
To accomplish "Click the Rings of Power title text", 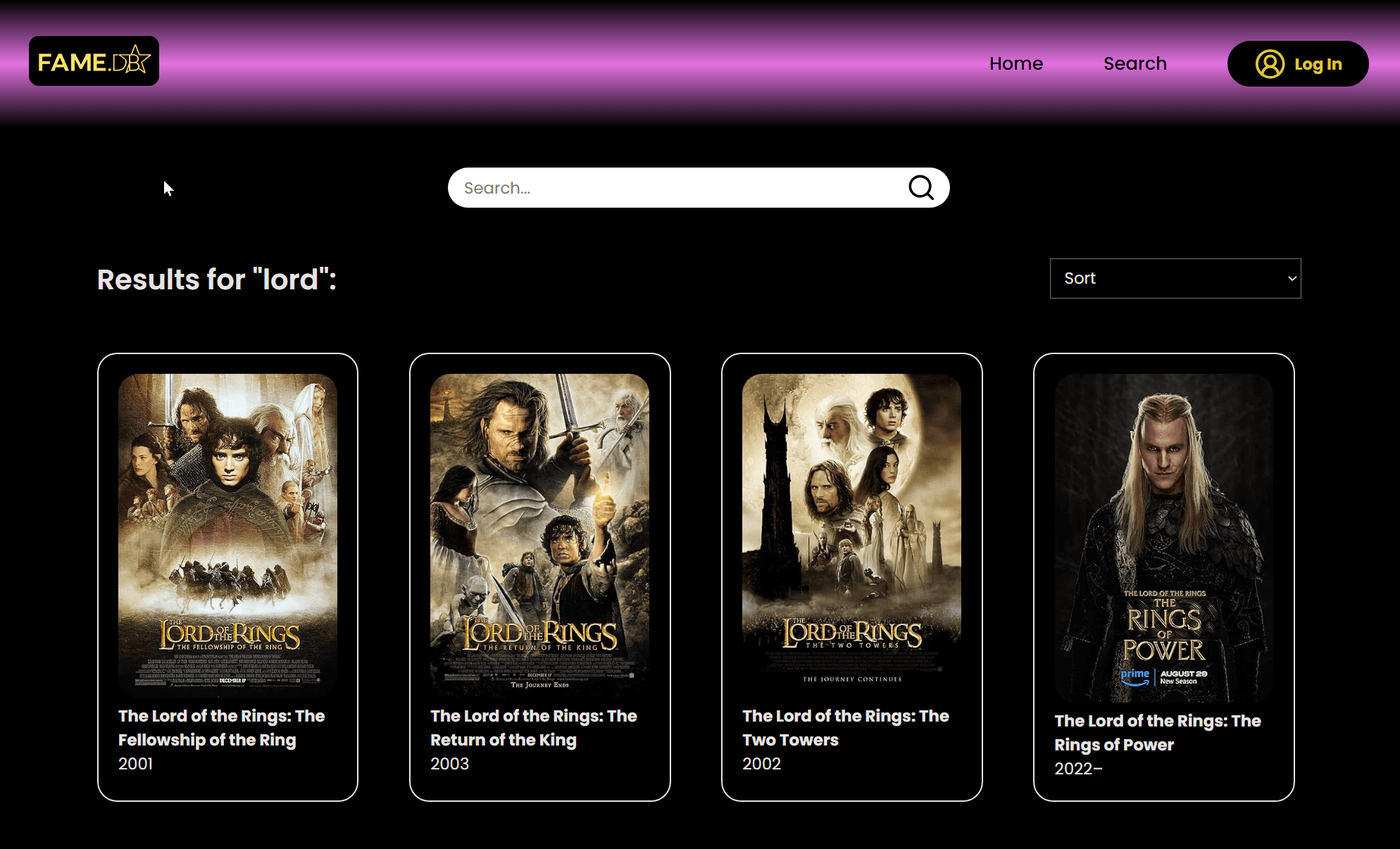I will click(x=1158, y=733).
